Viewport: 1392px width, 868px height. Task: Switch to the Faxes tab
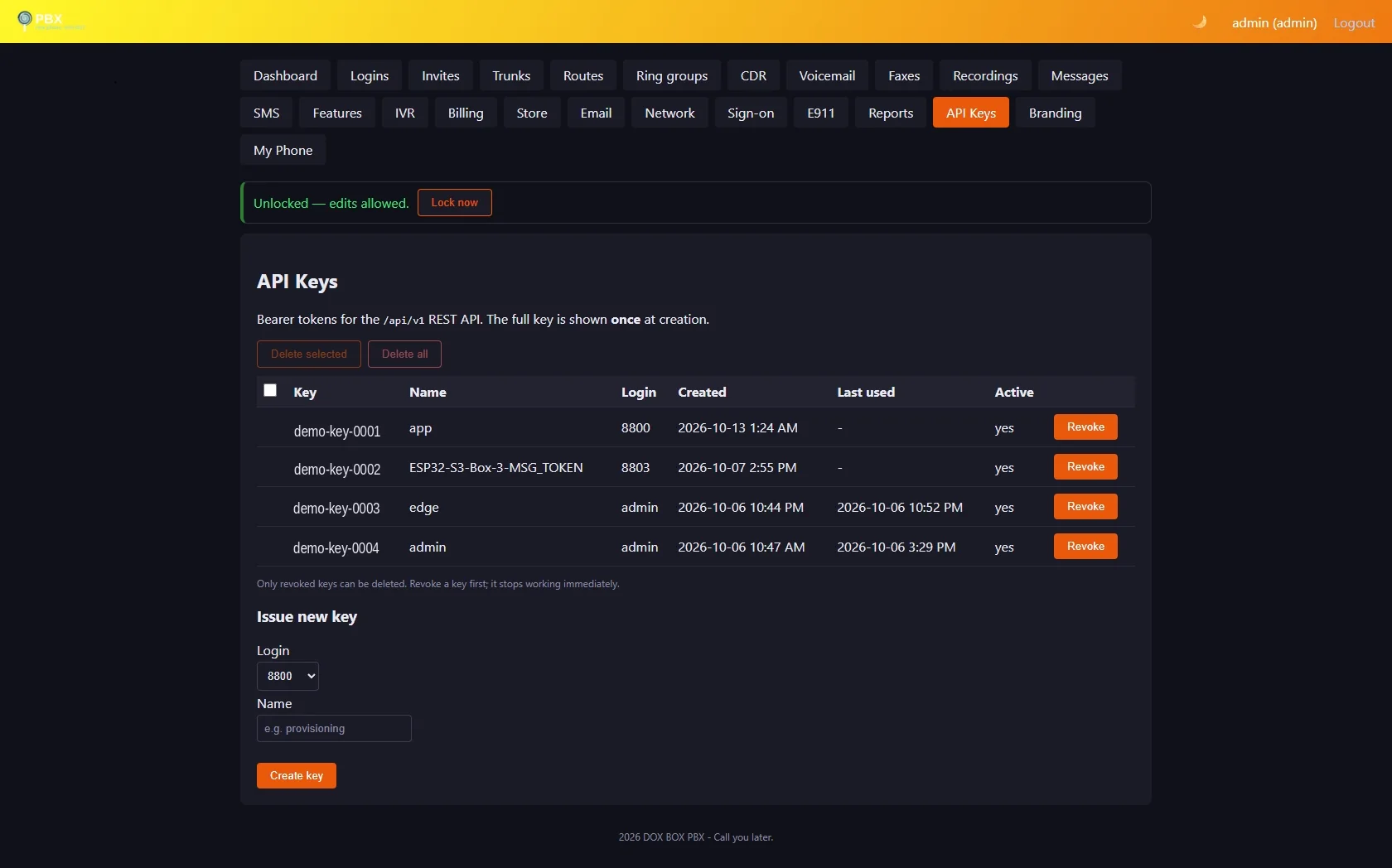click(x=904, y=75)
